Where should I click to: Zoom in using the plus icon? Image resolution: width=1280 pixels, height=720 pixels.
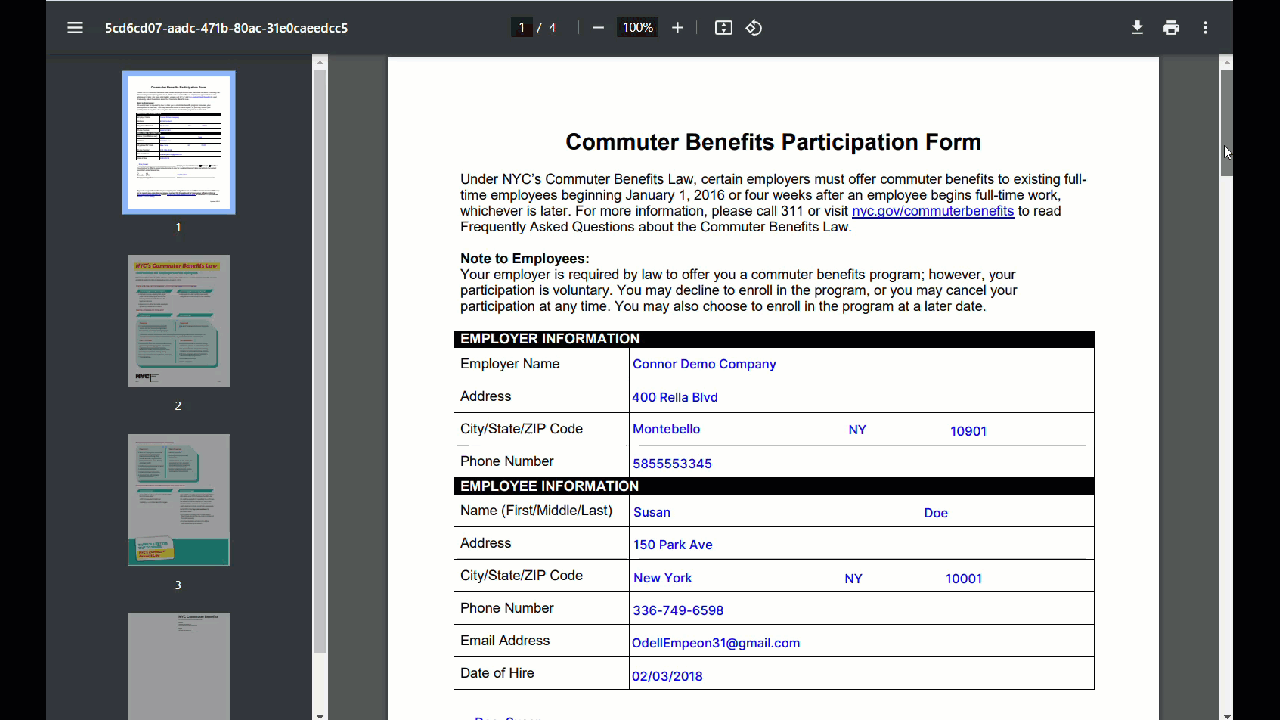[x=677, y=27]
